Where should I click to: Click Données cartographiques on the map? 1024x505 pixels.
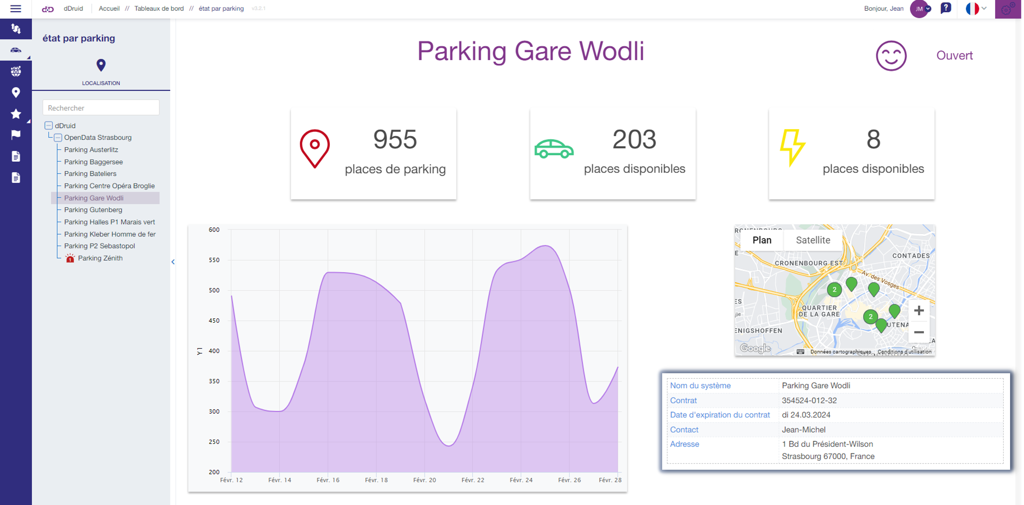[840, 351]
